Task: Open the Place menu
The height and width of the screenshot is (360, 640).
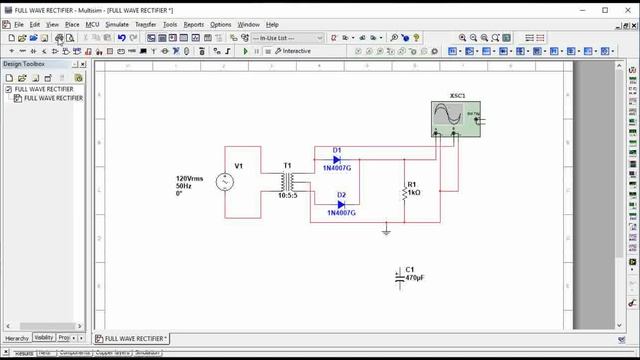Action: coord(72,25)
